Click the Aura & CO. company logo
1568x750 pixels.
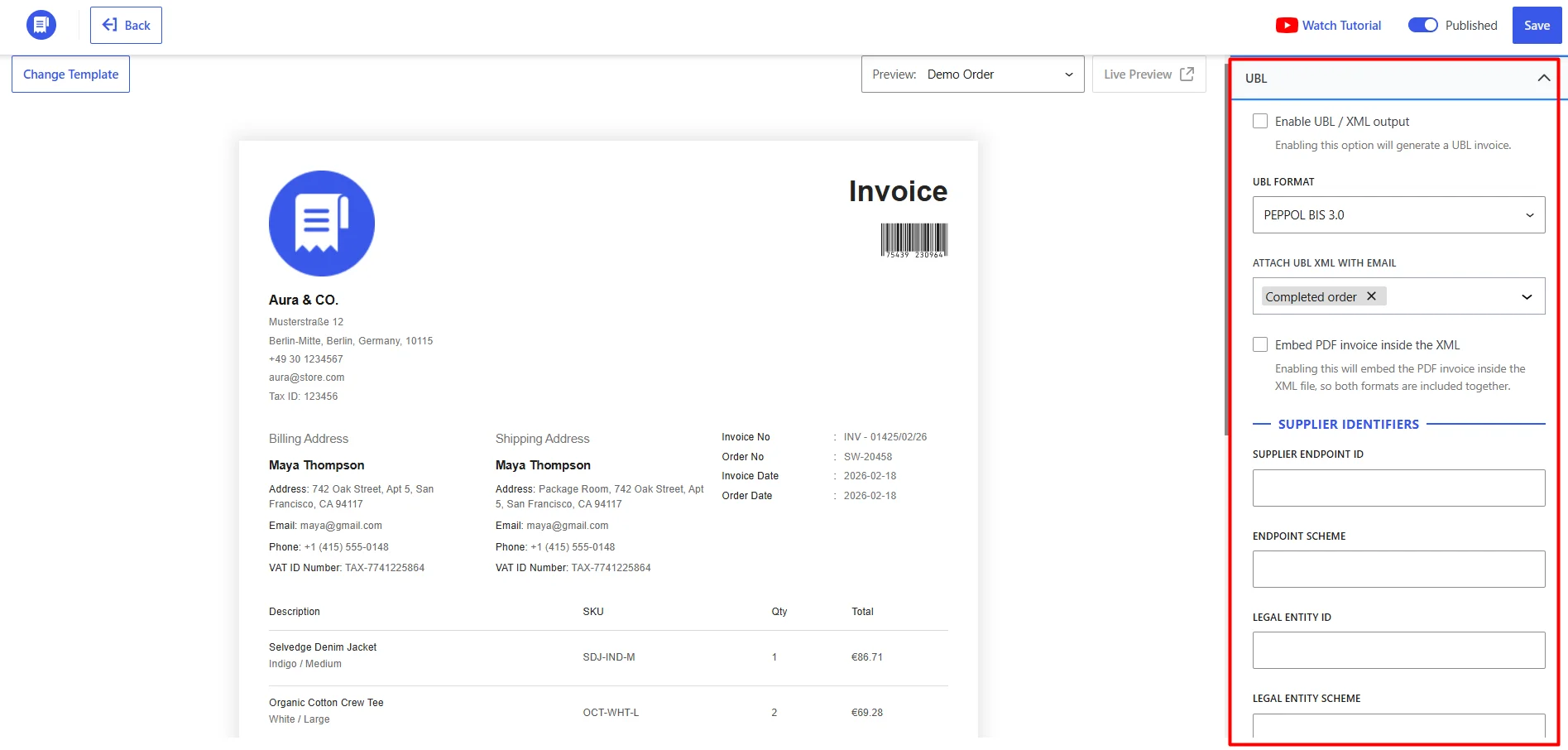[322, 224]
